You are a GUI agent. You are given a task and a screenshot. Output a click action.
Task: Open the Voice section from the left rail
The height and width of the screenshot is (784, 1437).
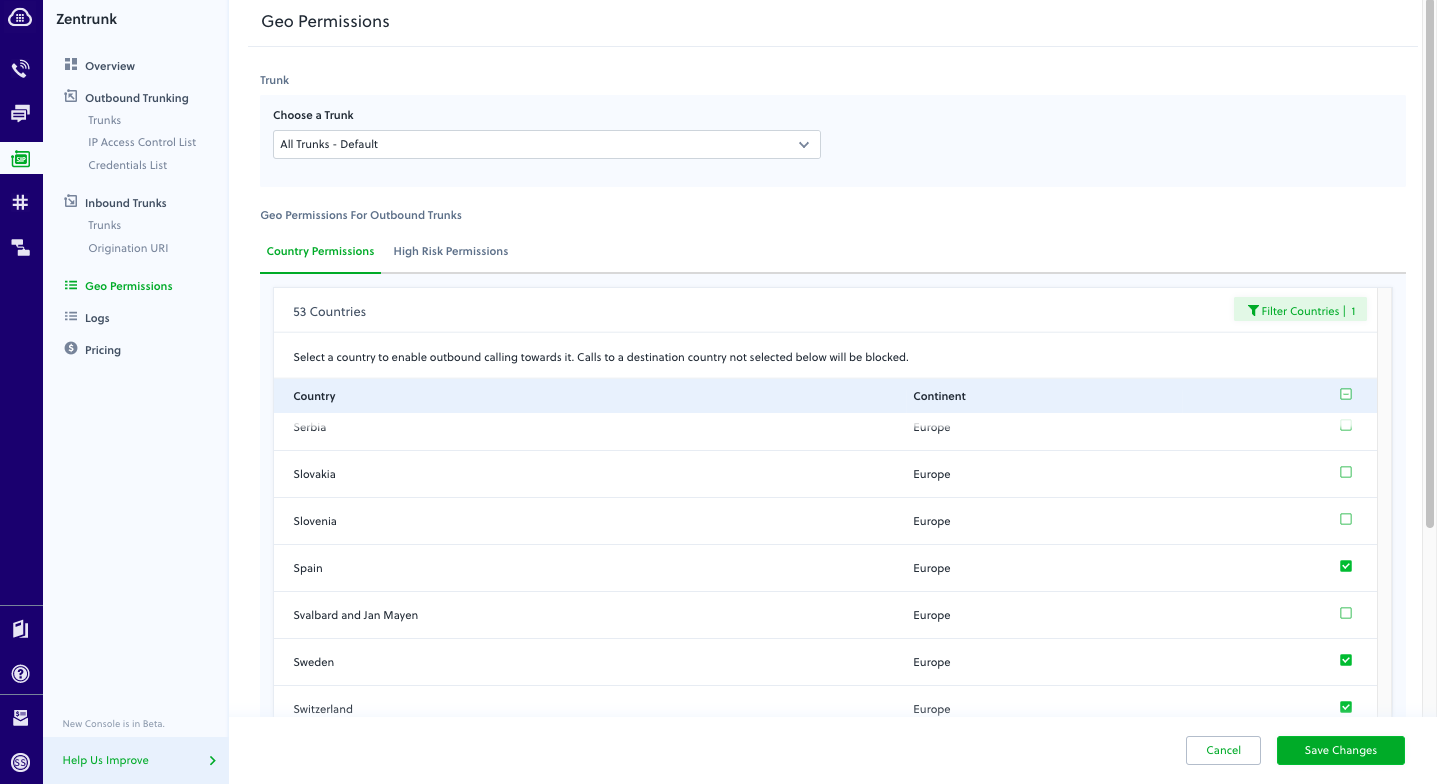click(x=21, y=68)
